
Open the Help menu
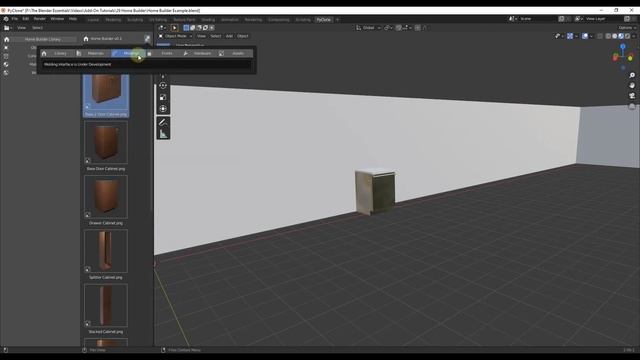coord(73,19)
